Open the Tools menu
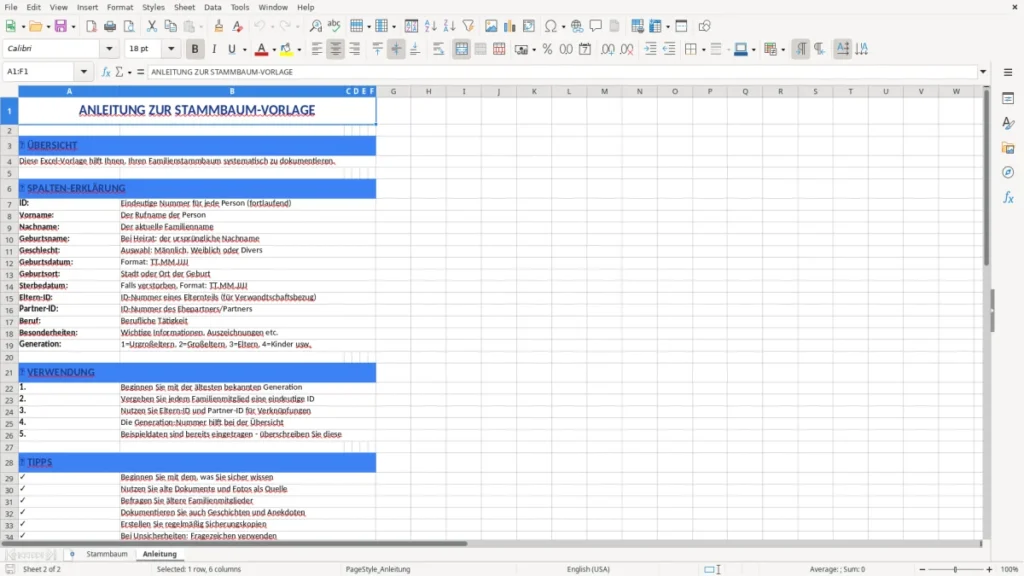Image resolution: width=1024 pixels, height=576 pixels. point(240,7)
